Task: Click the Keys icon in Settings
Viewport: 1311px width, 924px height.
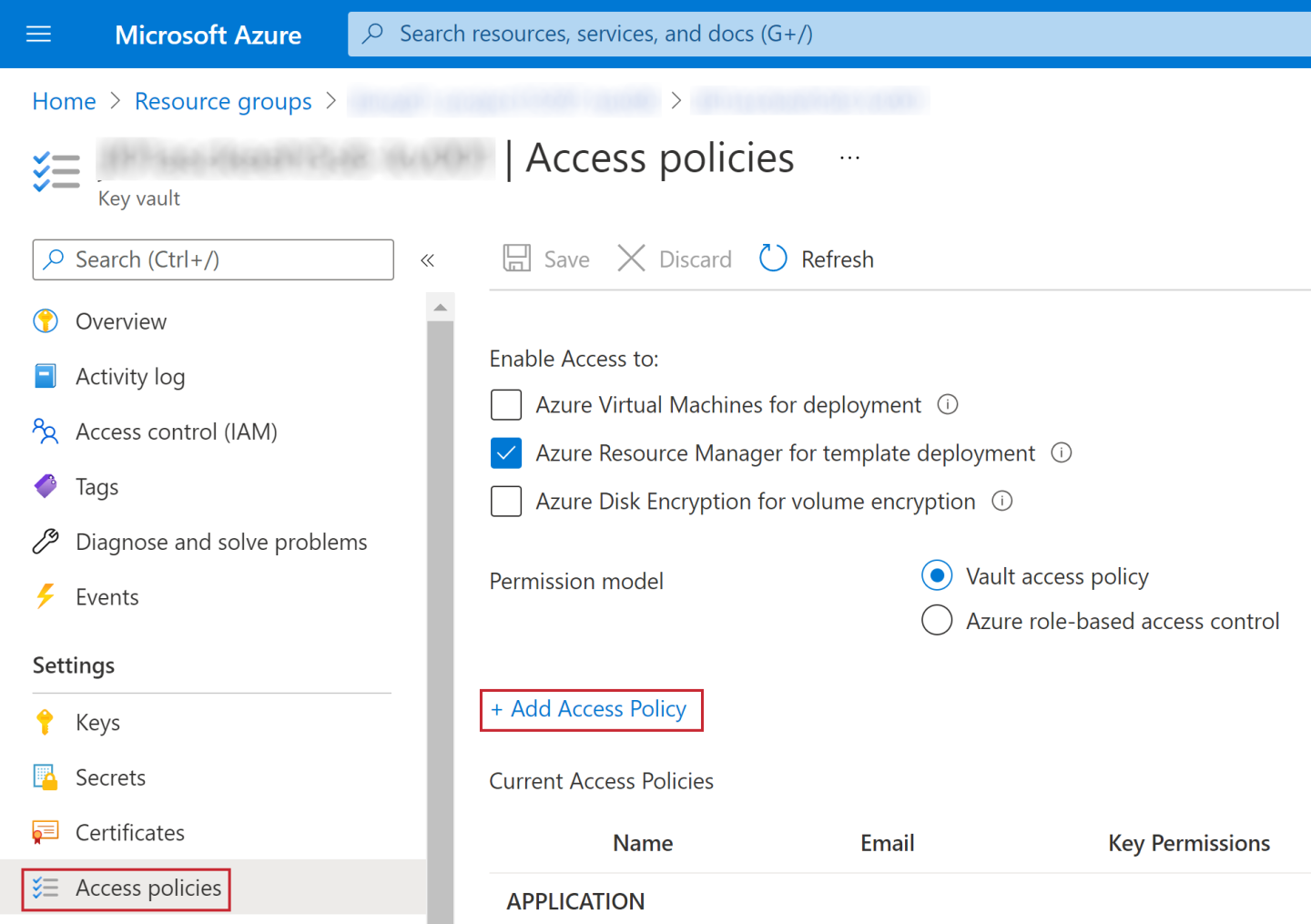Action: coord(45,722)
